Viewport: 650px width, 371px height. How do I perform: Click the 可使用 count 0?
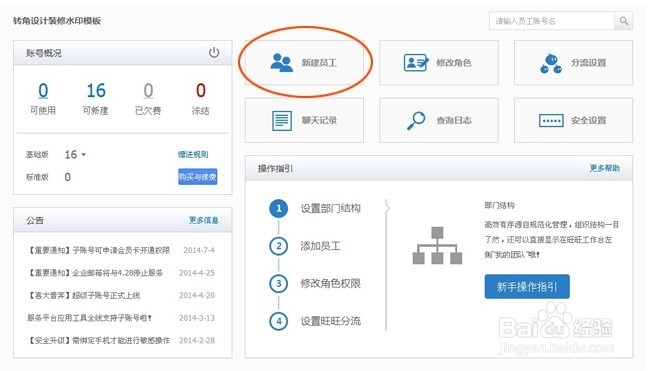pos(43,90)
